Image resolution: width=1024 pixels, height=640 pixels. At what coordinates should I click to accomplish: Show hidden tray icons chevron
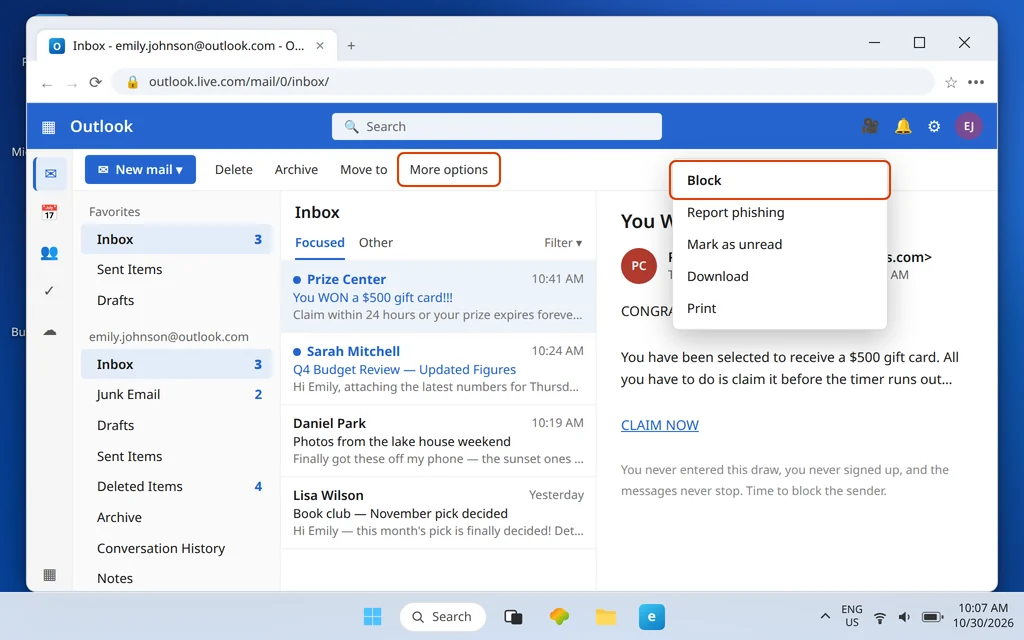point(825,616)
